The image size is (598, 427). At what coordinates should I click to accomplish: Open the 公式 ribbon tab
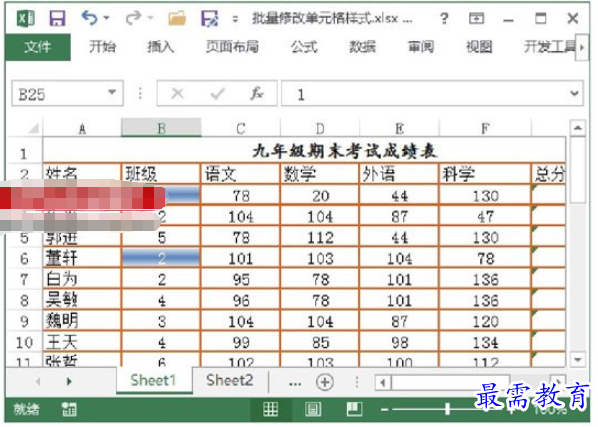click(x=304, y=47)
